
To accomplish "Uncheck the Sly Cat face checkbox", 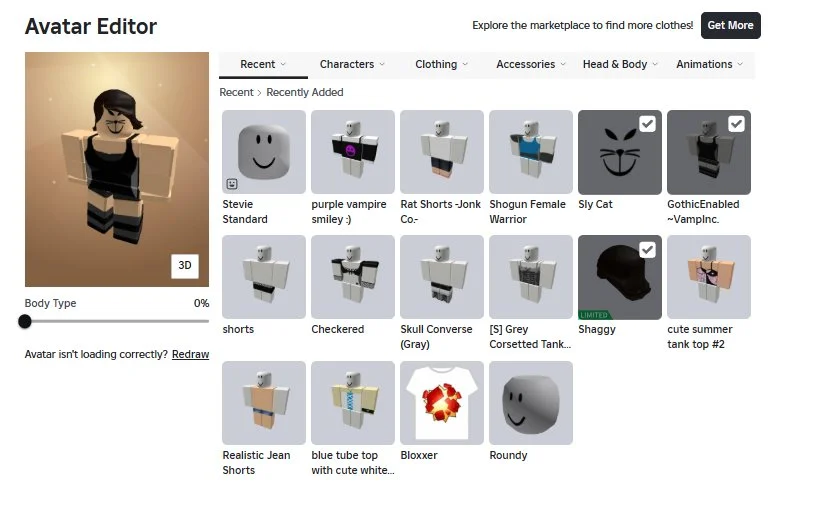I will click(x=647, y=124).
